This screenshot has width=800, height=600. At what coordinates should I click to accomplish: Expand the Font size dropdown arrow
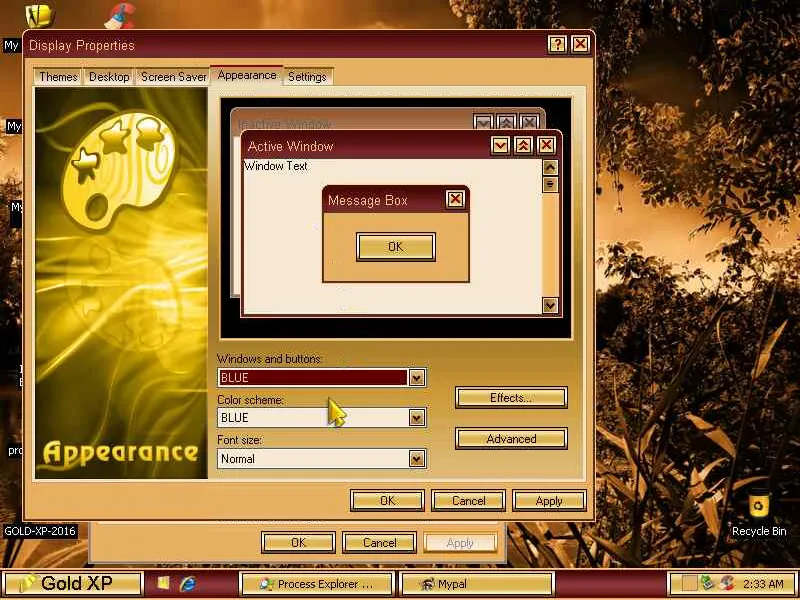(x=417, y=459)
